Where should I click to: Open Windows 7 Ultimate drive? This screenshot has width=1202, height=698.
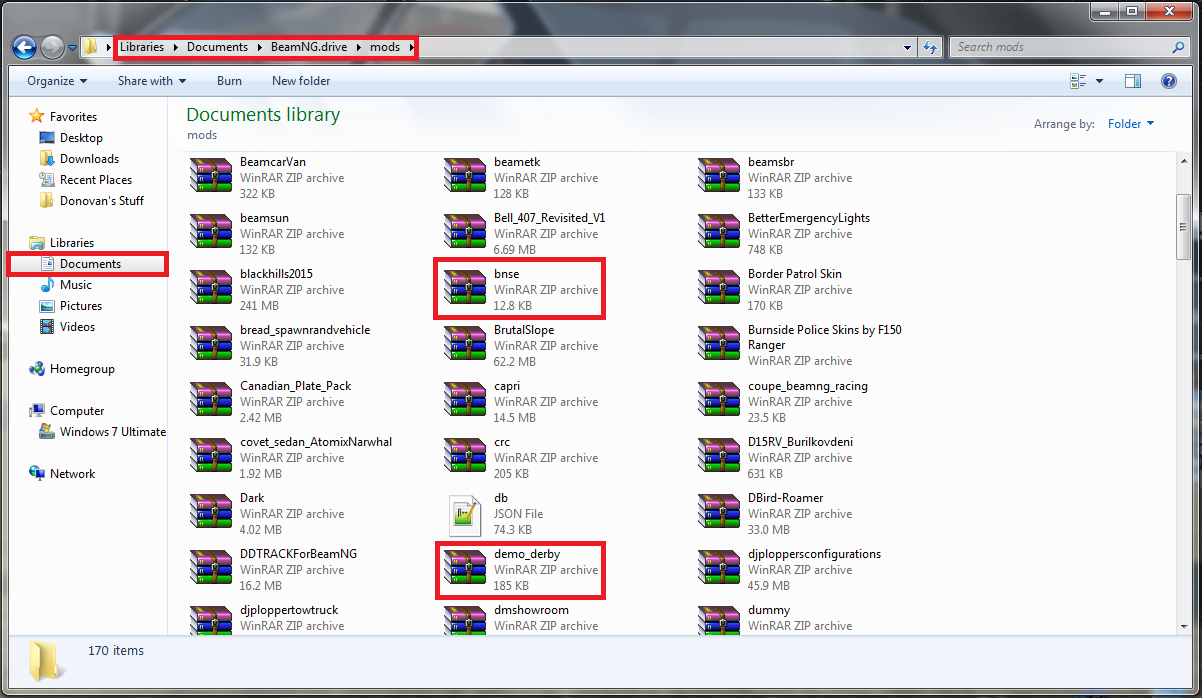coord(112,432)
